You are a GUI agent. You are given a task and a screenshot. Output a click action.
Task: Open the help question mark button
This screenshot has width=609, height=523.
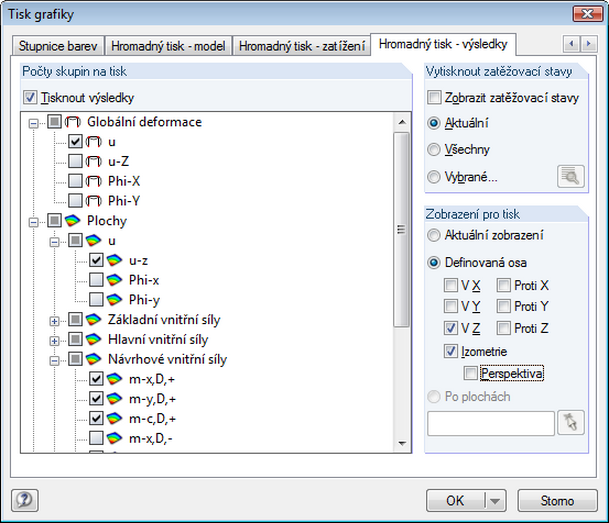tap(24, 500)
